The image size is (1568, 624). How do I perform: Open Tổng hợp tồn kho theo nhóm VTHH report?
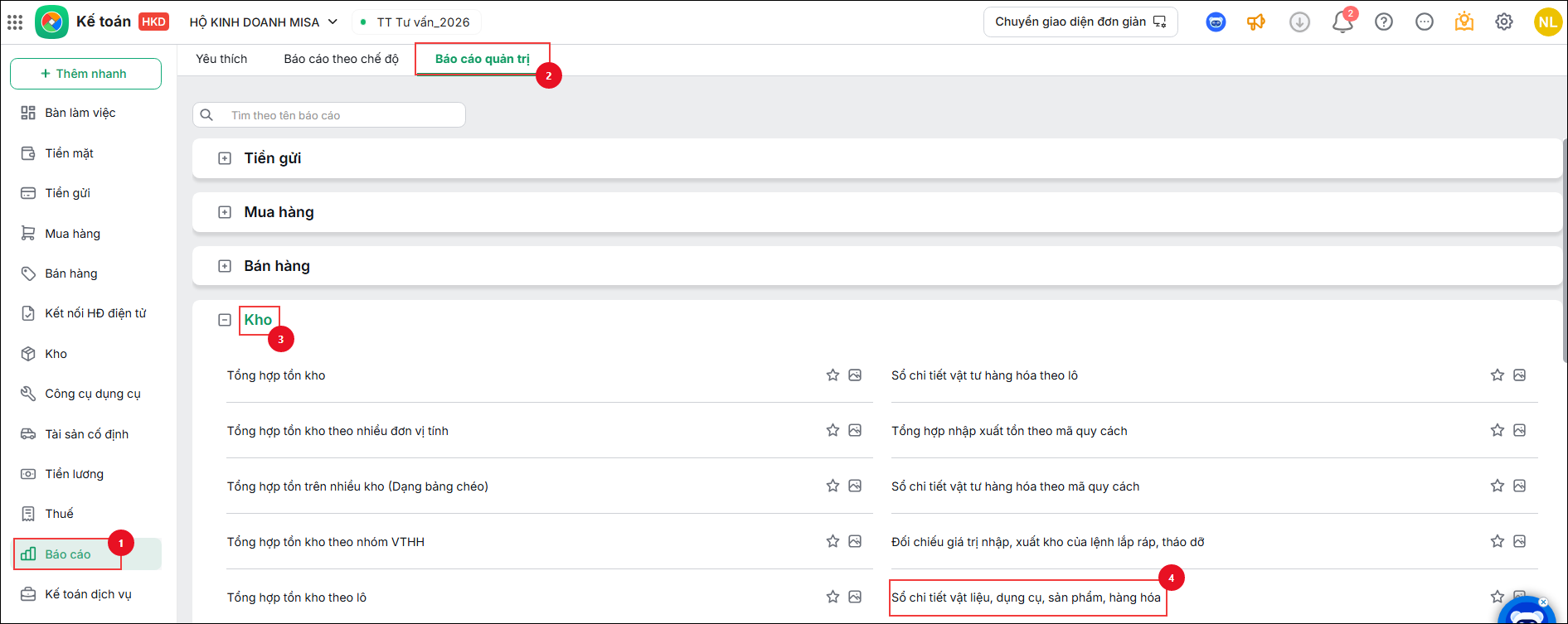(326, 542)
